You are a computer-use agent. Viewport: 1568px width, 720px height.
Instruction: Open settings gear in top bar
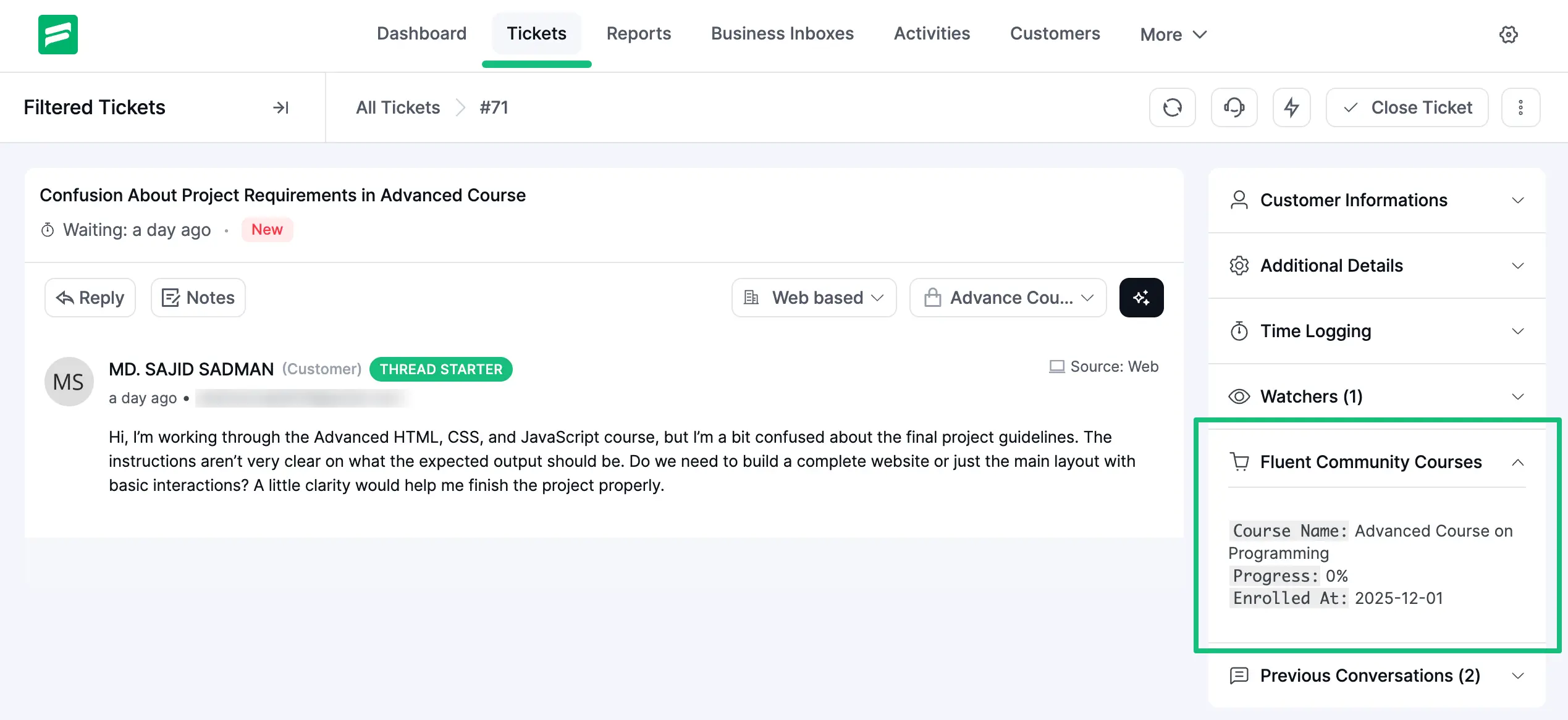point(1508,35)
